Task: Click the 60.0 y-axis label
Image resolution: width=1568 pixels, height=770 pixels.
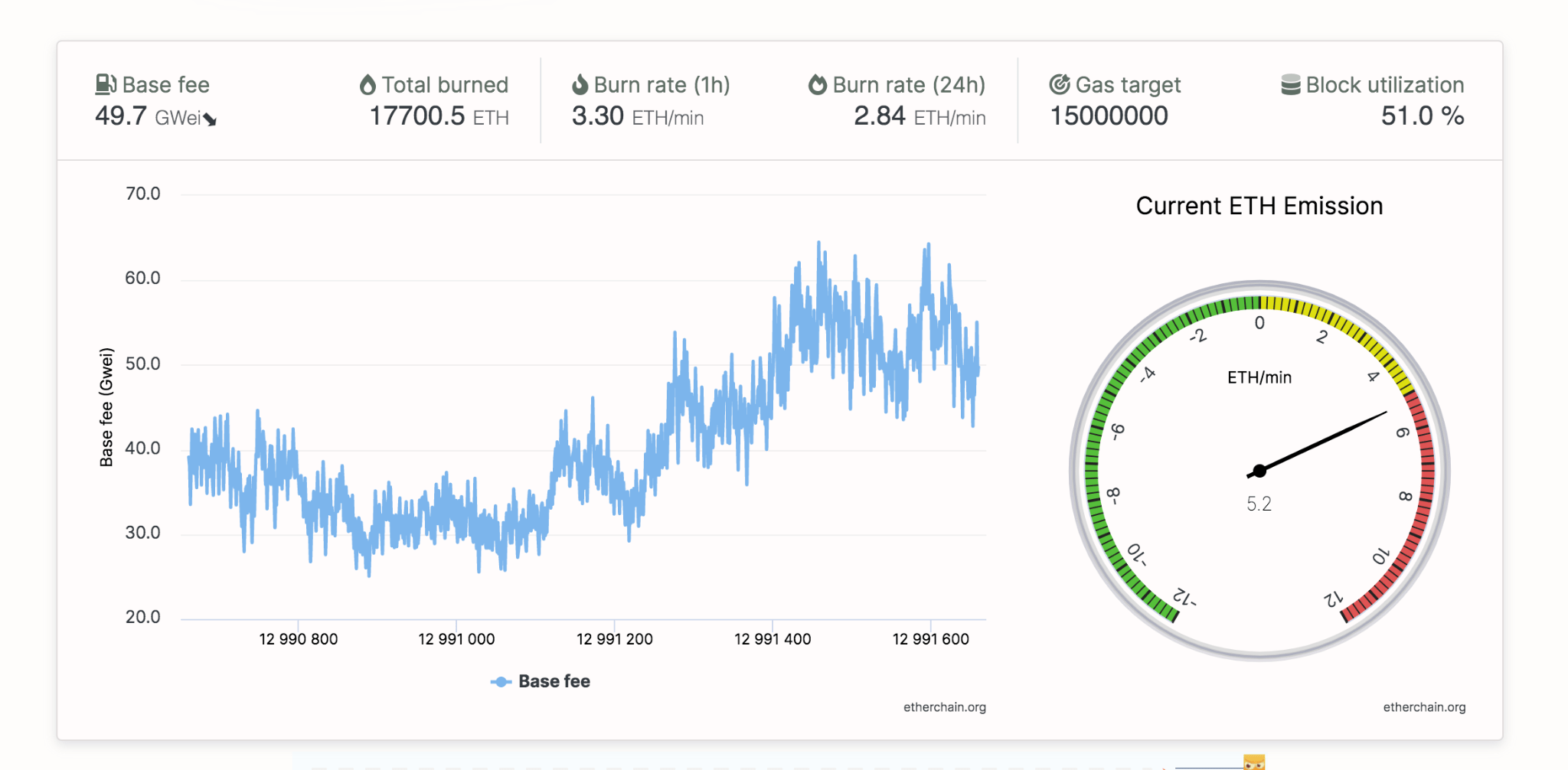Action: 143,278
